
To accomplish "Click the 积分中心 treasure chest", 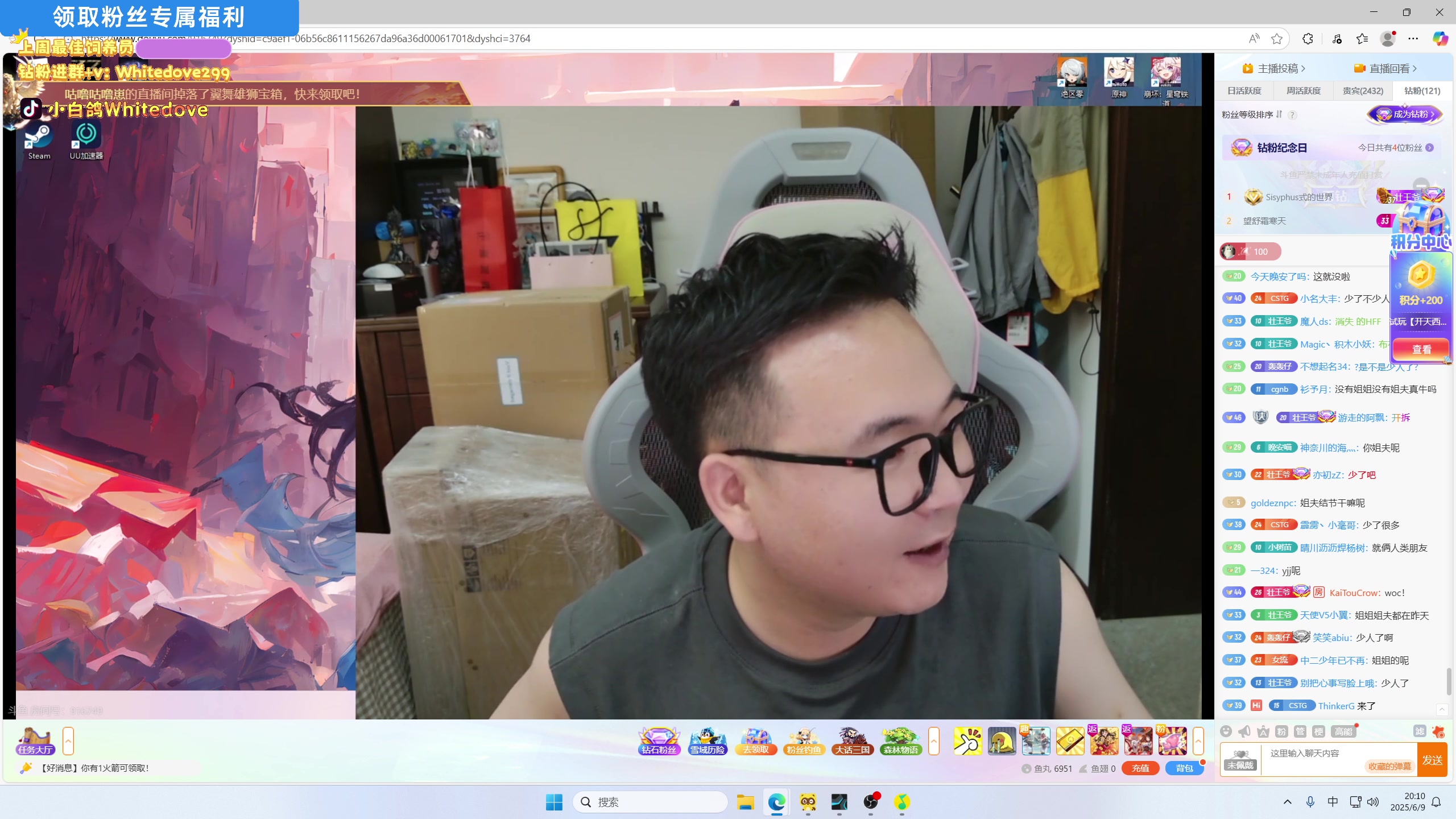I will [x=1420, y=227].
